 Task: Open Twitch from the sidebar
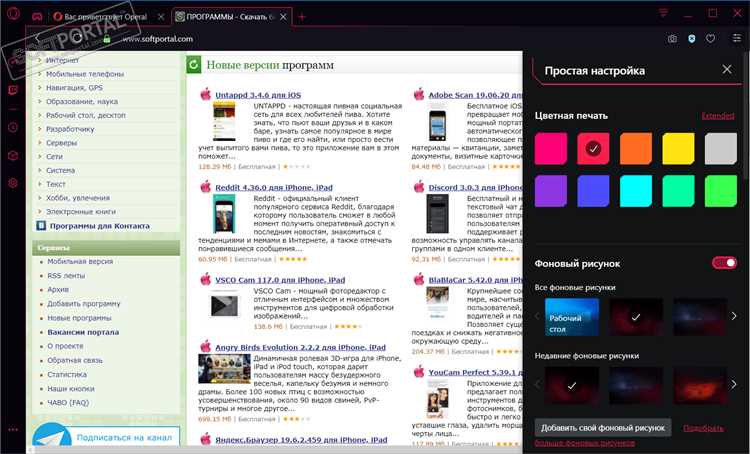coord(13,88)
